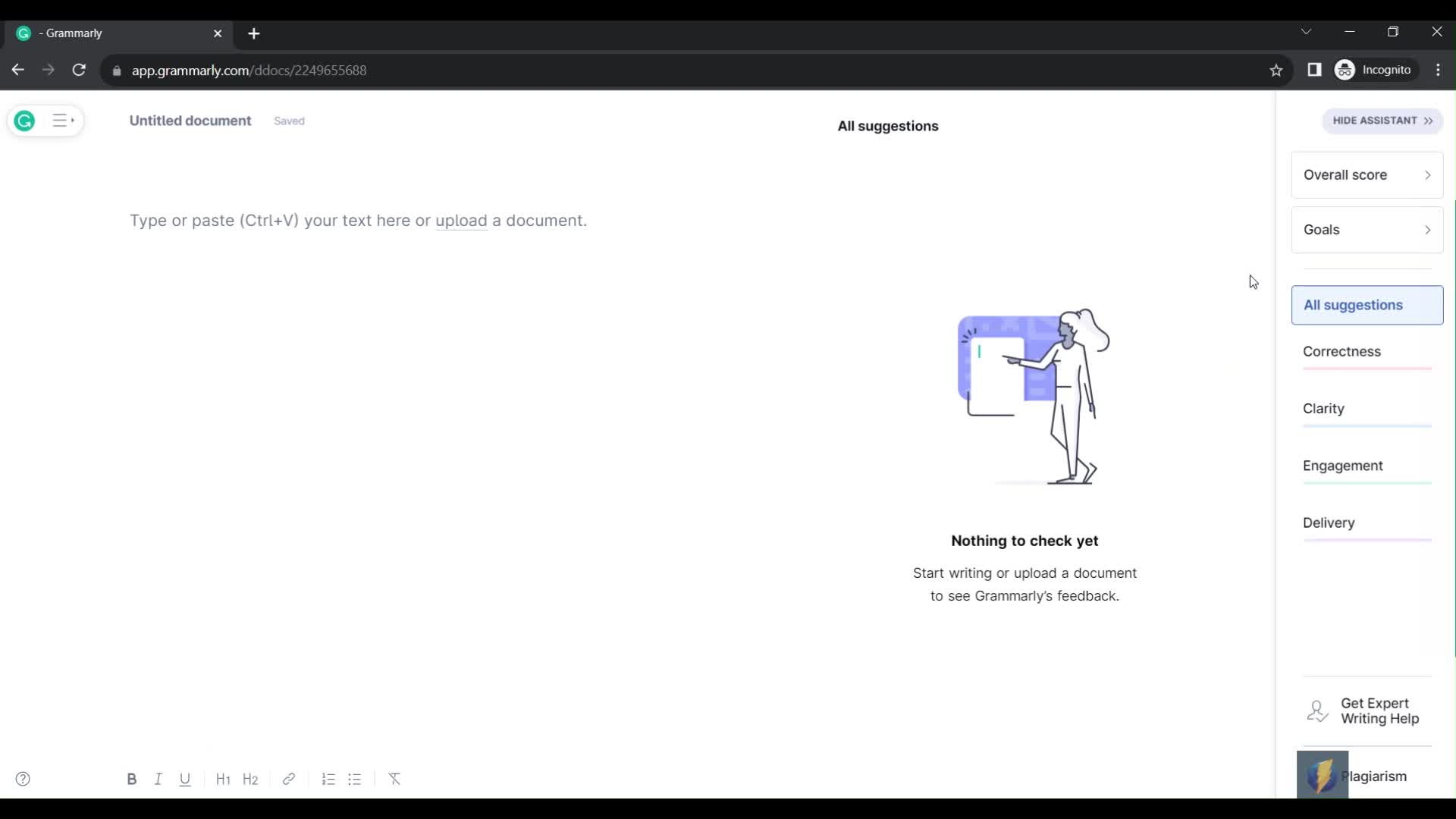The width and height of the screenshot is (1456, 819).
Task: Clear formatting with the toolbar icon
Action: click(x=394, y=779)
